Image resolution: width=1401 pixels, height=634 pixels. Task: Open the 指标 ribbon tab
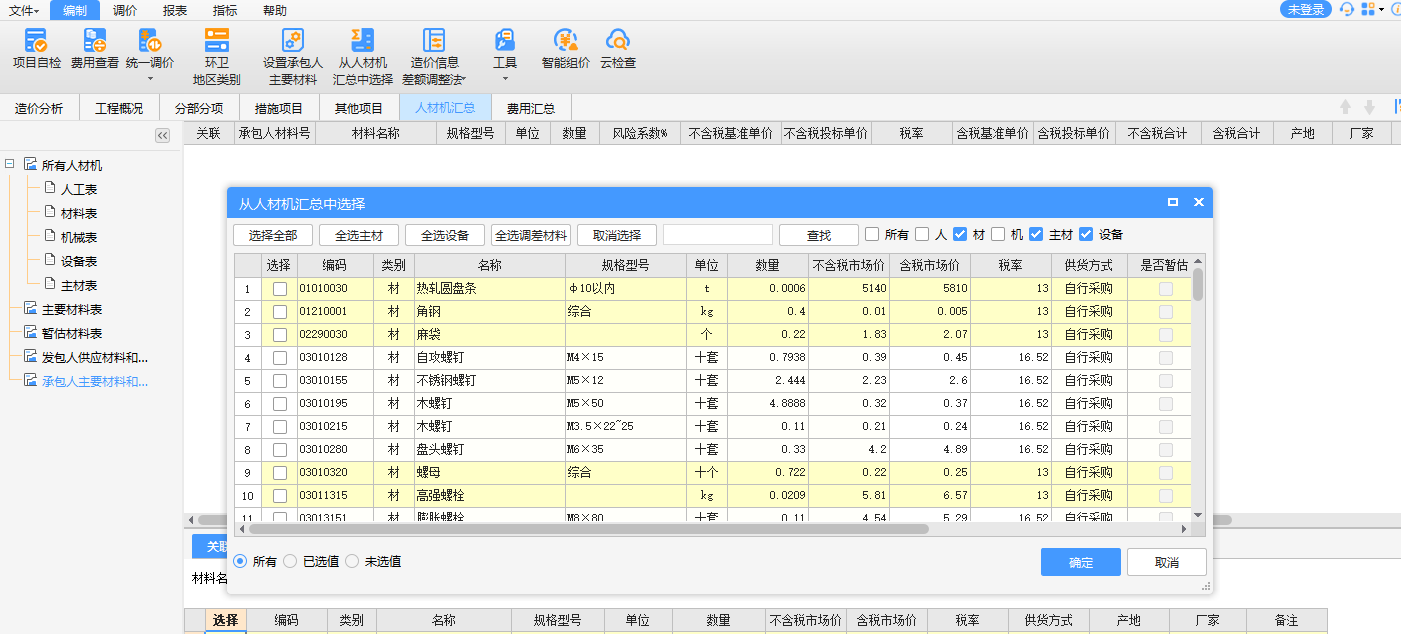[x=225, y=10]
